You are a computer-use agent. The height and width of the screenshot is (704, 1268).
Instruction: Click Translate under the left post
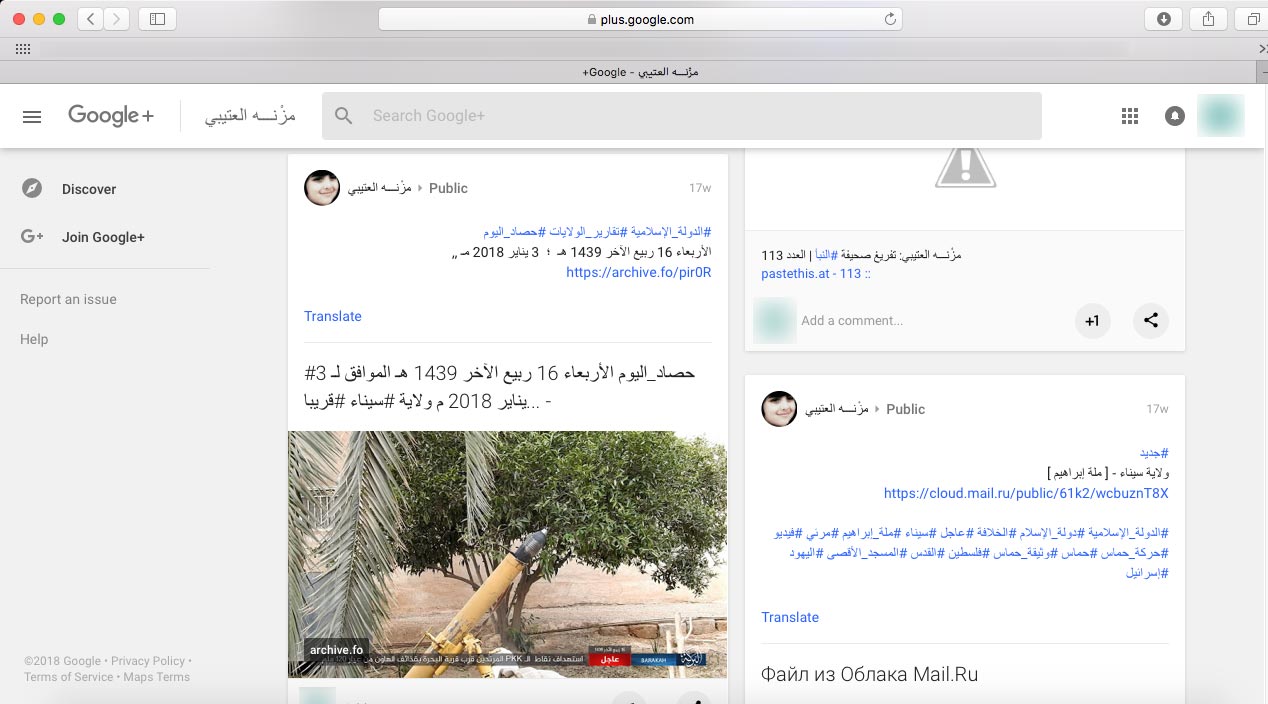[x=332, y=316]
